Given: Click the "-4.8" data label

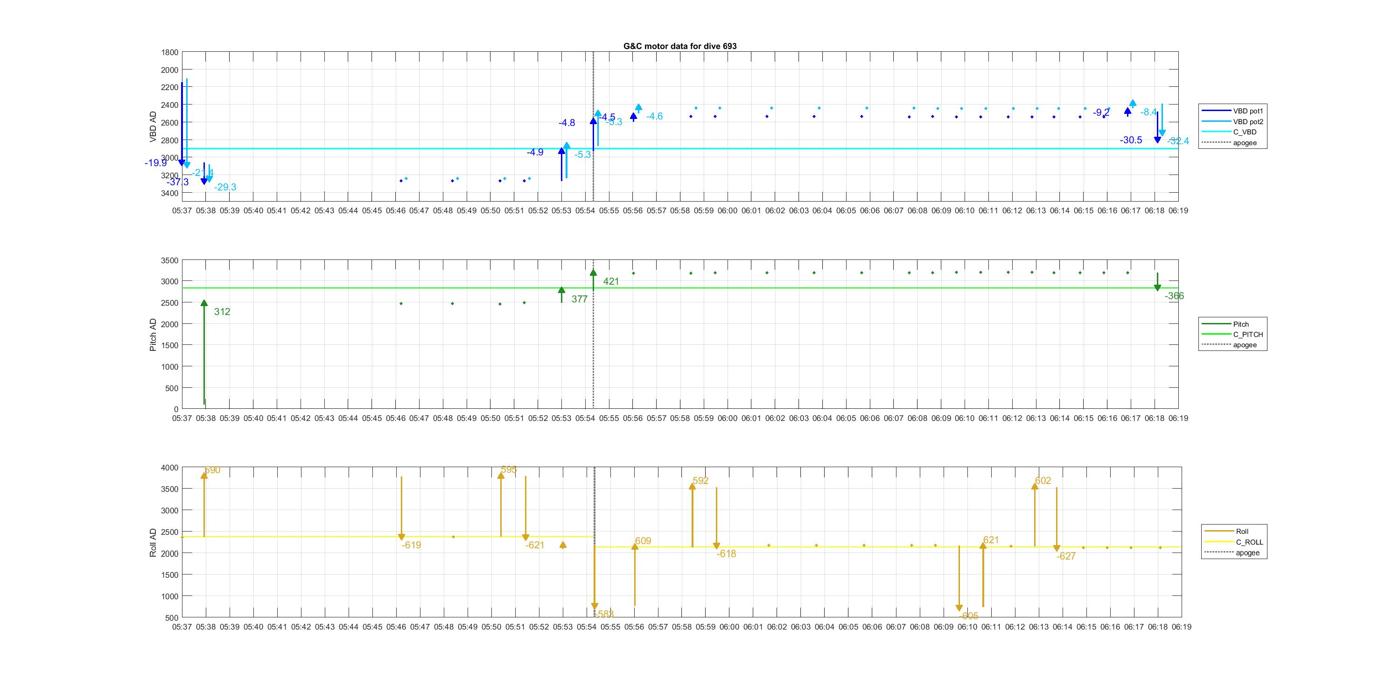Looking at the screenshot, I should (x=567, y=122).
